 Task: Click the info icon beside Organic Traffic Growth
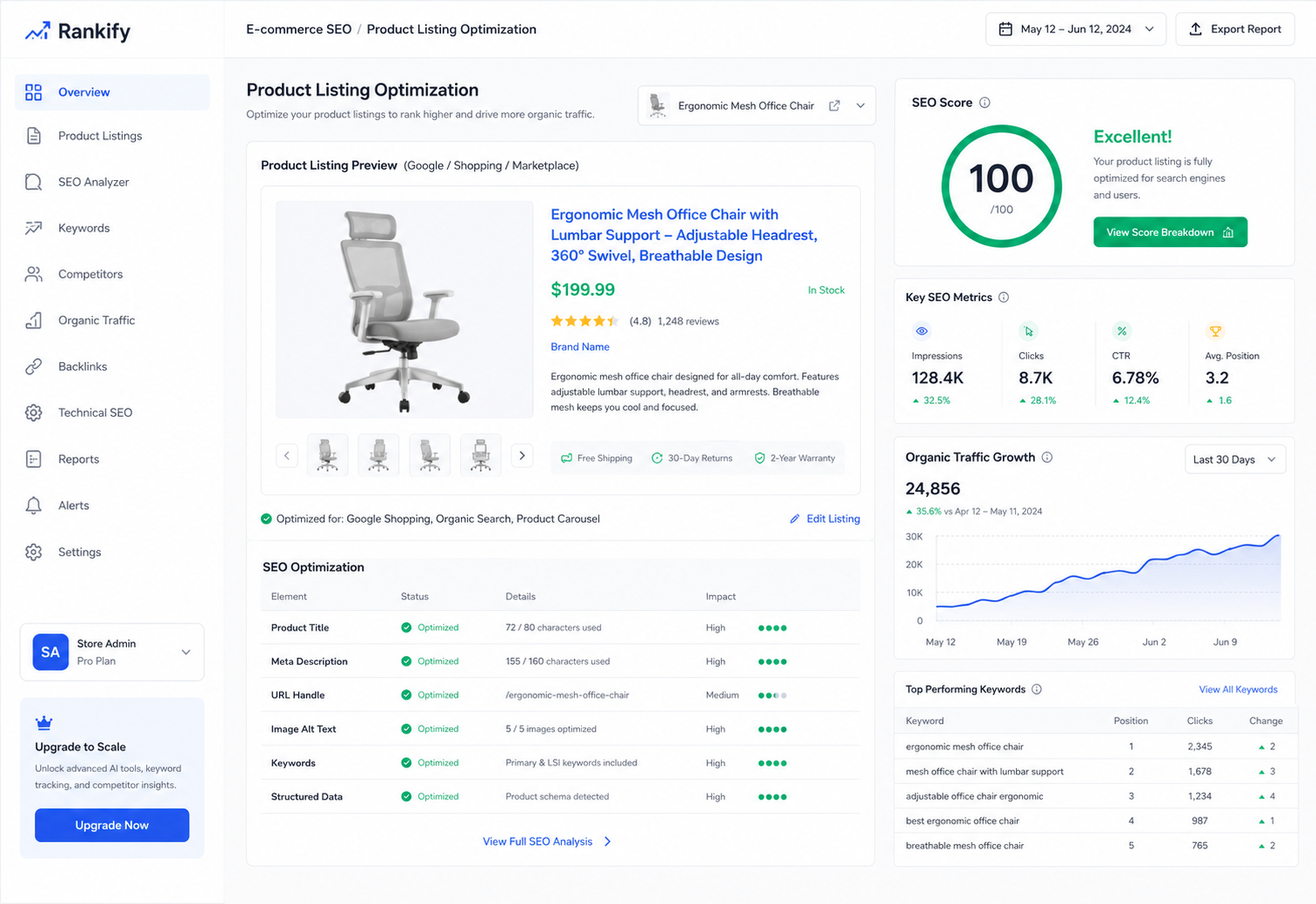tap(1047, 458)
